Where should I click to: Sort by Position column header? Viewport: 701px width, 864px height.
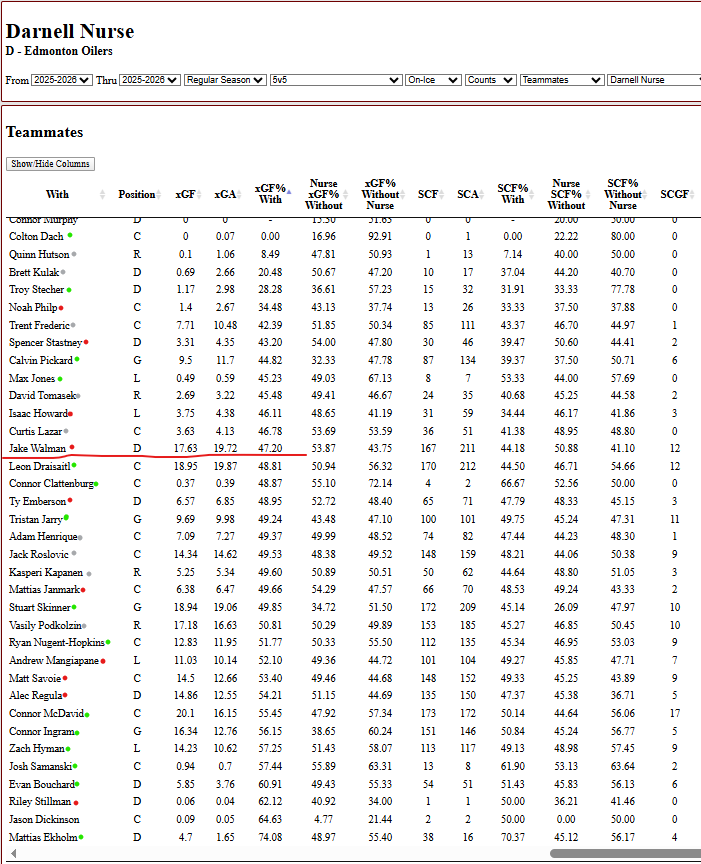click(x=136, y=194)
